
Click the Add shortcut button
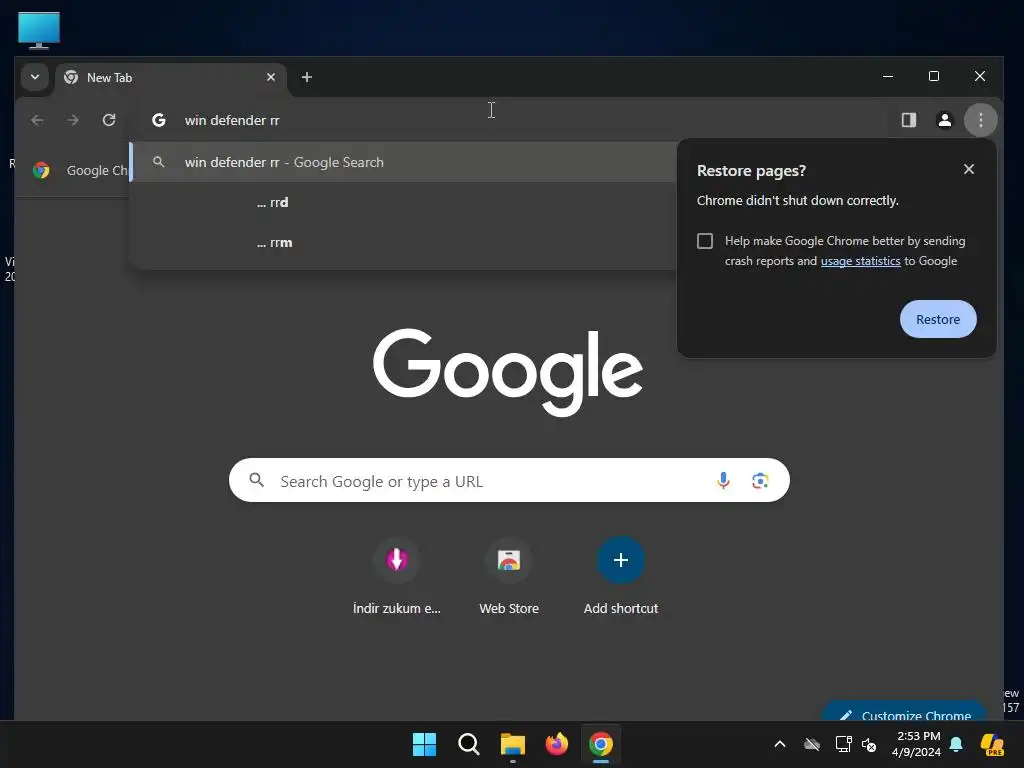[x=620, y=577]
